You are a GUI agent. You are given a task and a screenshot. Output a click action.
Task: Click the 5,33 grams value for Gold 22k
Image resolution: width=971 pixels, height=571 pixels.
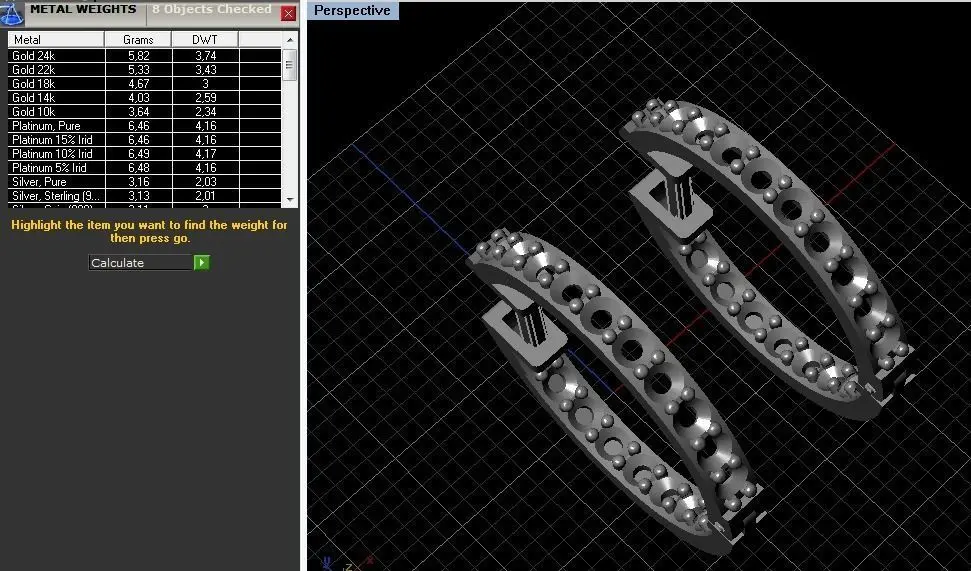pyautogui.click(x=139, y=70)
